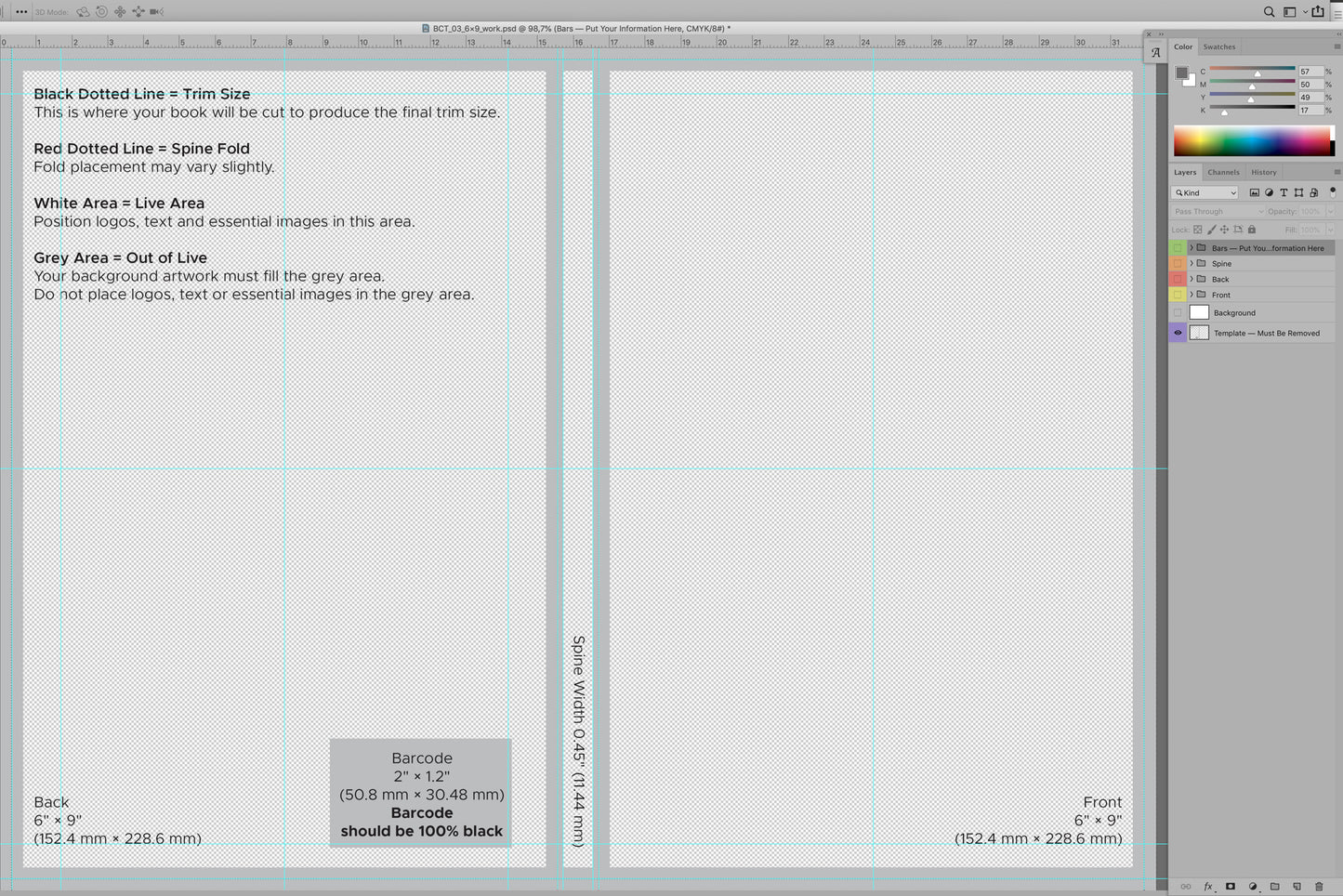This screenshot has height=896, width=1343.
Task: Hide the Template — Must Be Removed layer
Action: pyautogui.click(x=1178, y=333)
